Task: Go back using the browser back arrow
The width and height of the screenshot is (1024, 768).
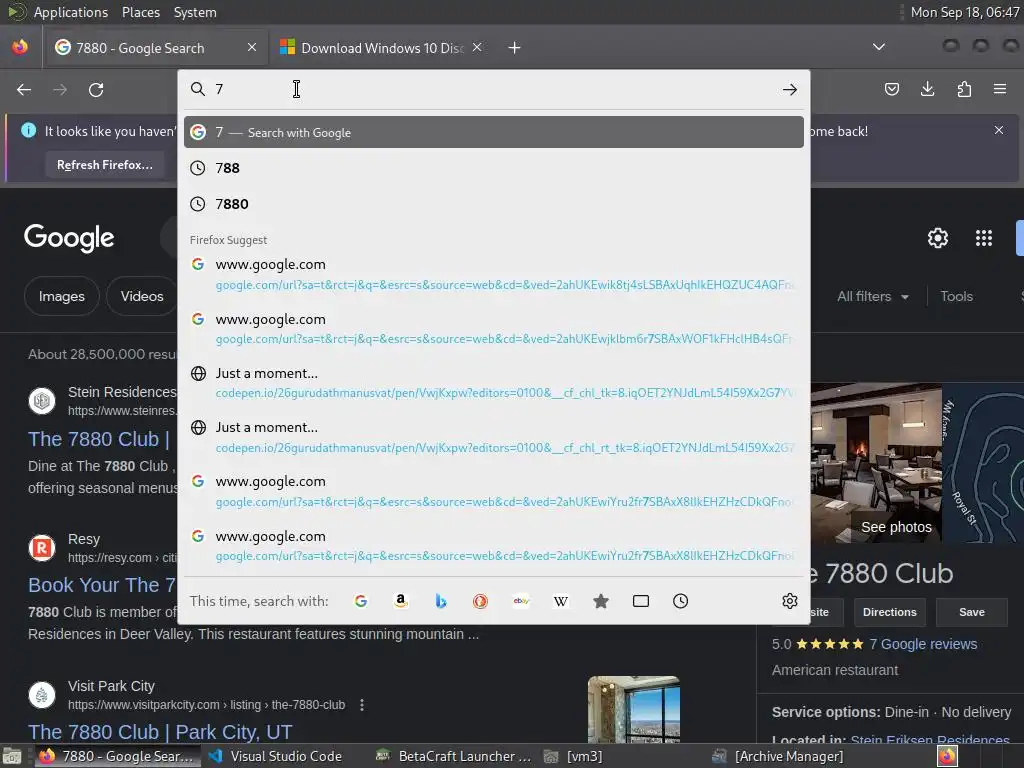Action: [x=24, y=89]
